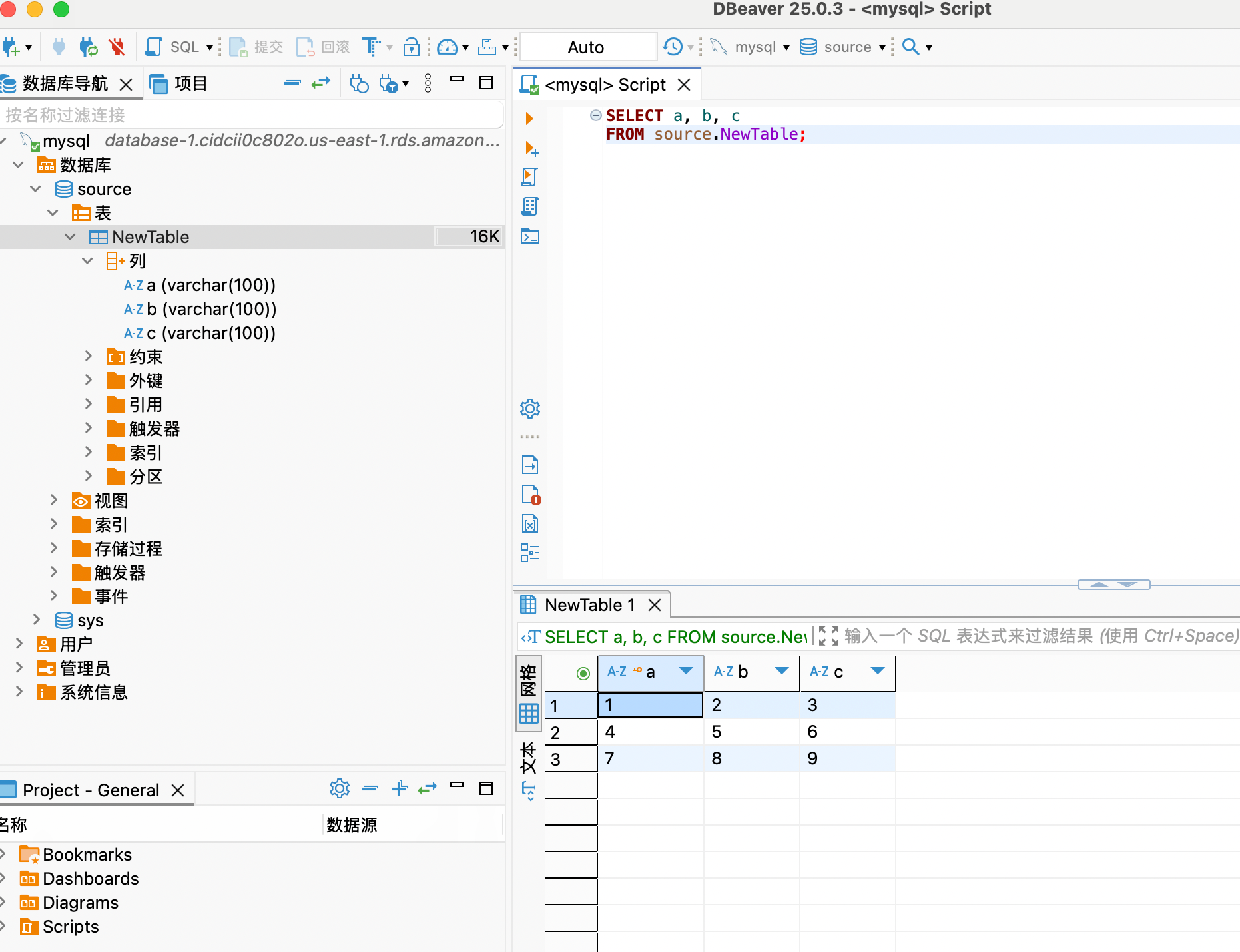Click the navigator view menu dots
Viewport: 1240px width, 952px height.
click(428, 83)
